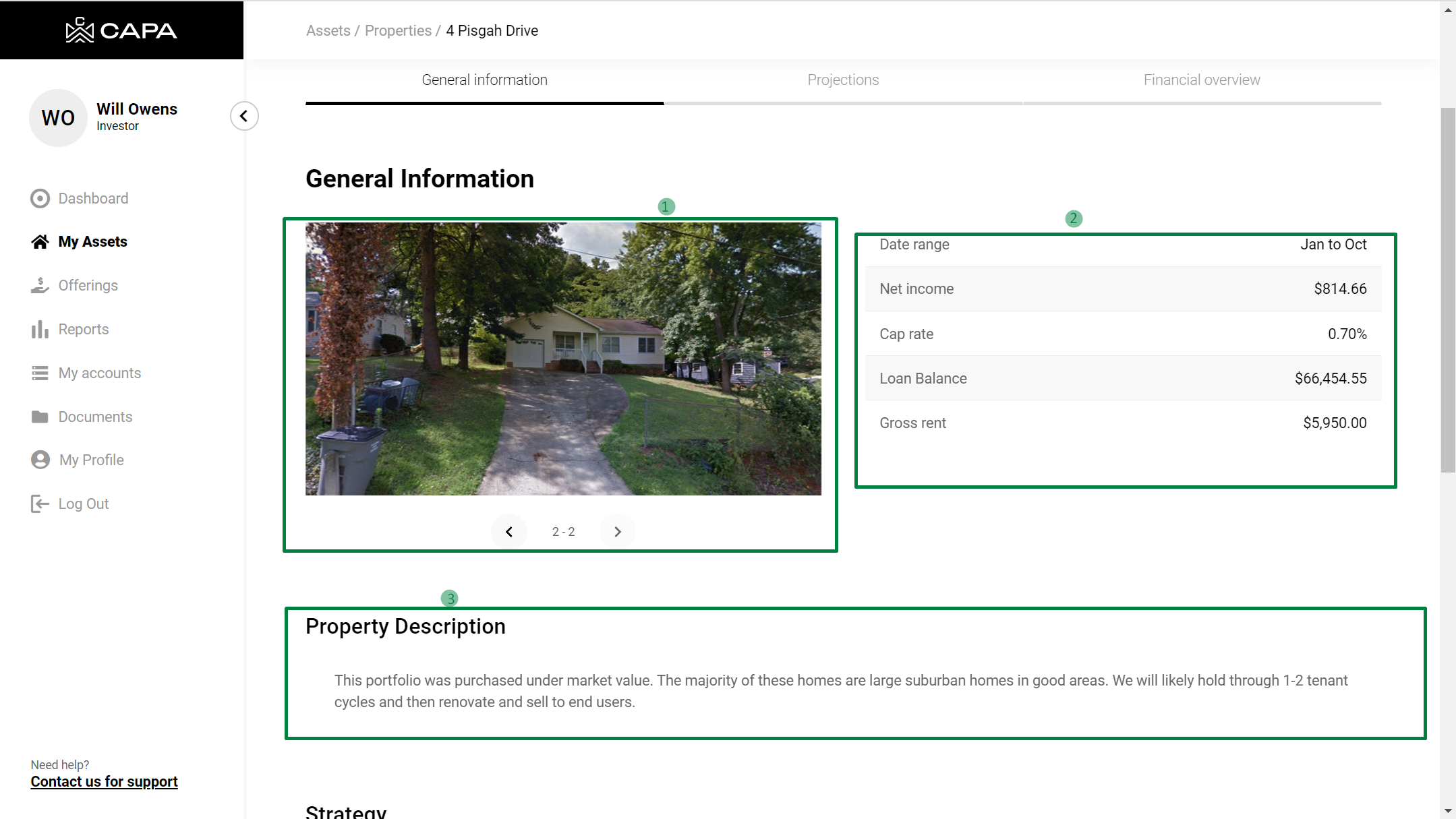Click the Log Out arrow icon

40,504
